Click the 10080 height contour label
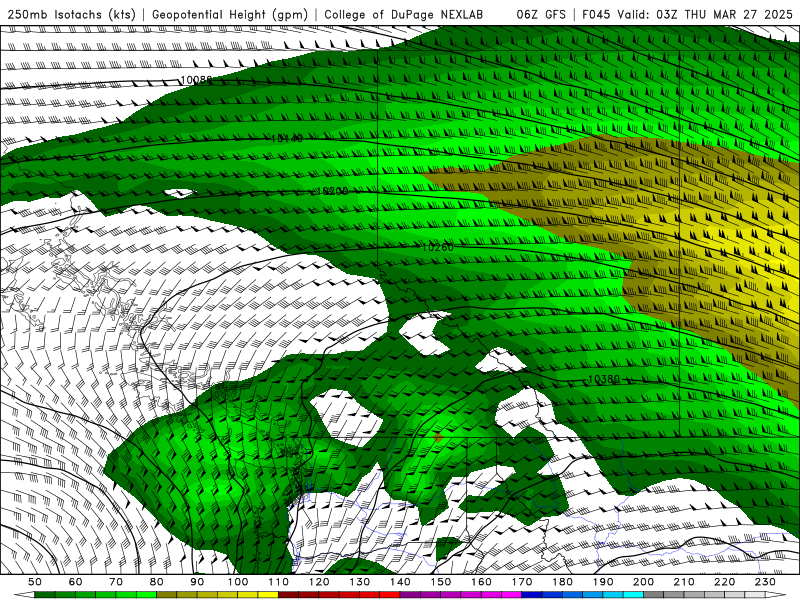Screen dimensions: 800x600 tap(196, 80)
